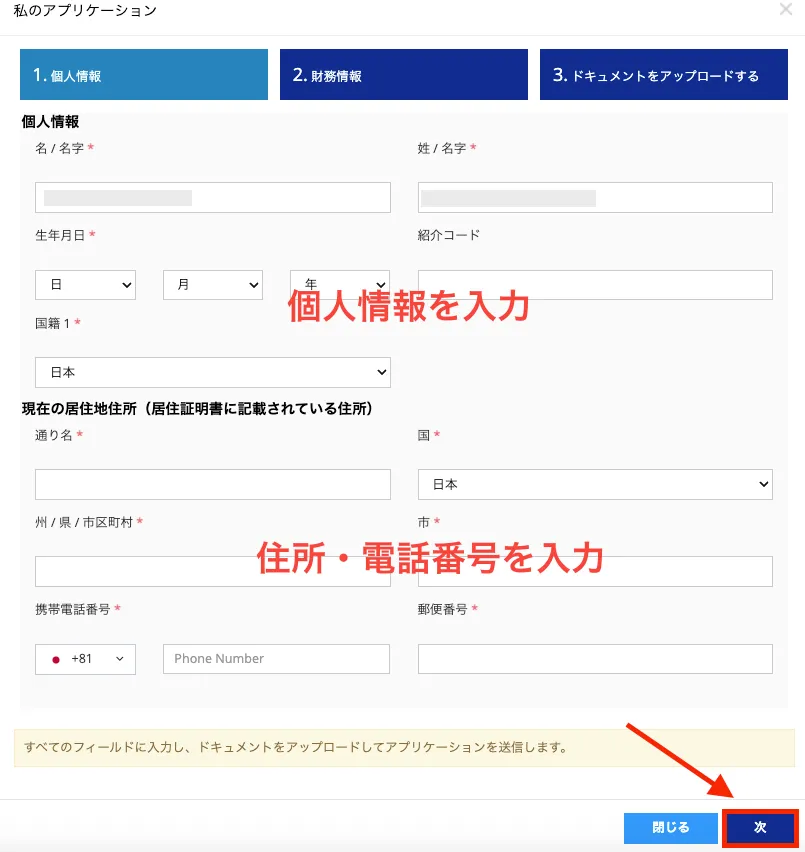Click the 通り名 street name field
This screenshot has height=852, width=805.
point(212,484)
